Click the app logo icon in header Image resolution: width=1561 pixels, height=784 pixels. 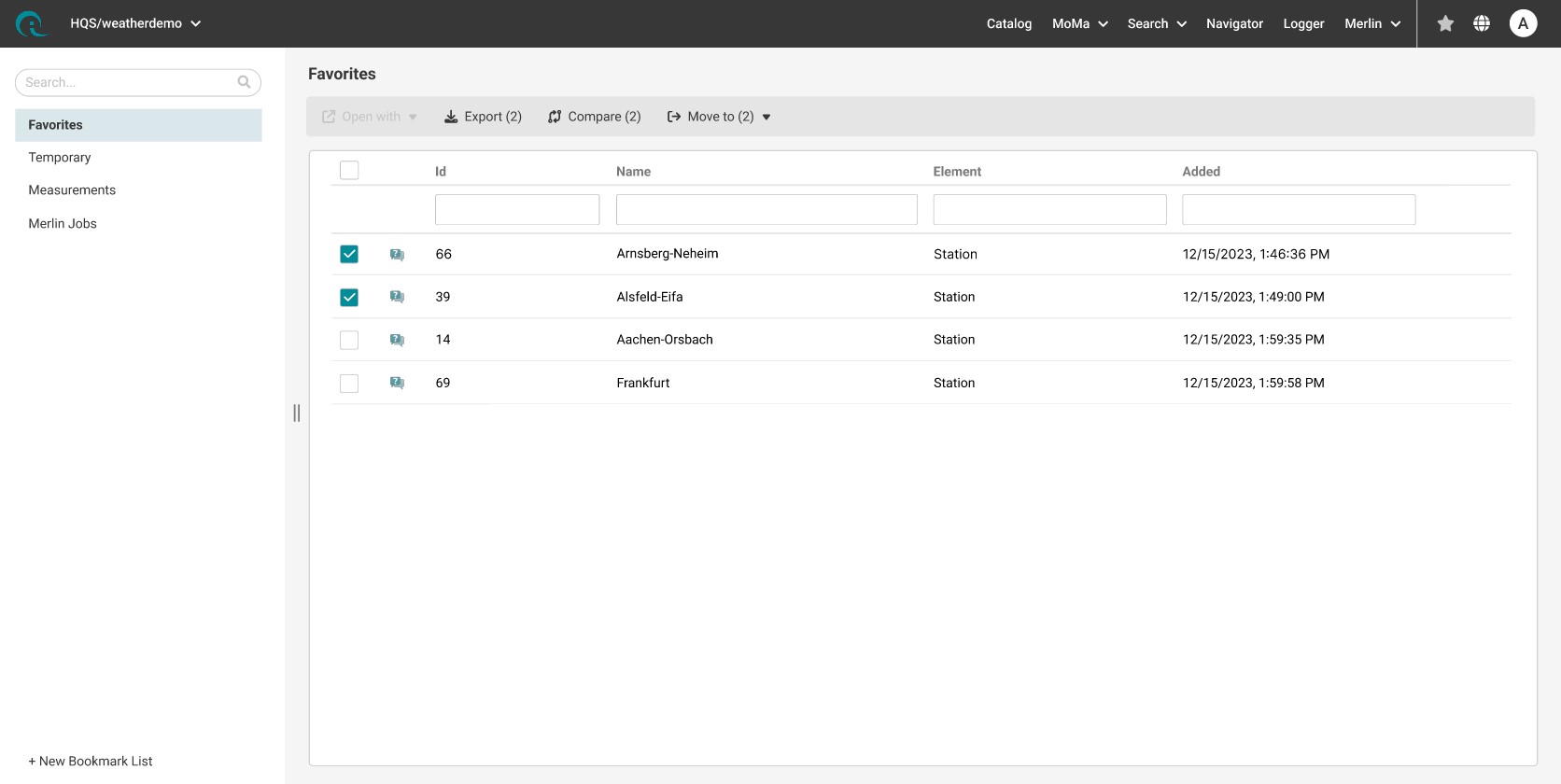pyautogui.click(x=31, y=23)
